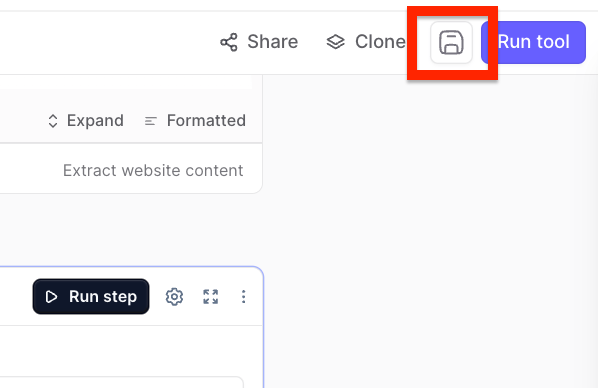598x388 pixels.
Task: Click the white output box above Expand
Action: click(126, 82)
